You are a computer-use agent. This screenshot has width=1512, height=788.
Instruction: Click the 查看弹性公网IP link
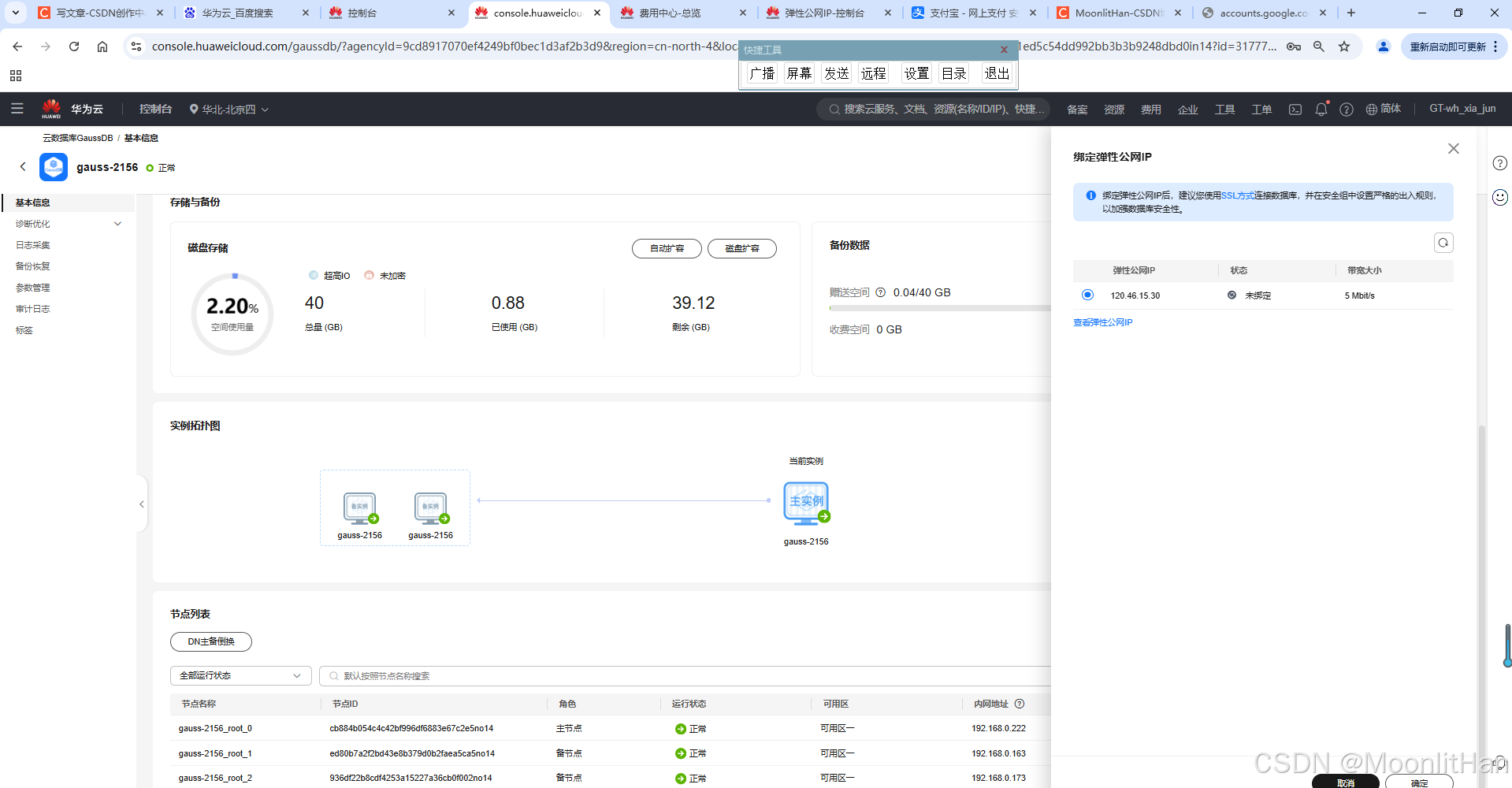click(x=1102, y=322)
